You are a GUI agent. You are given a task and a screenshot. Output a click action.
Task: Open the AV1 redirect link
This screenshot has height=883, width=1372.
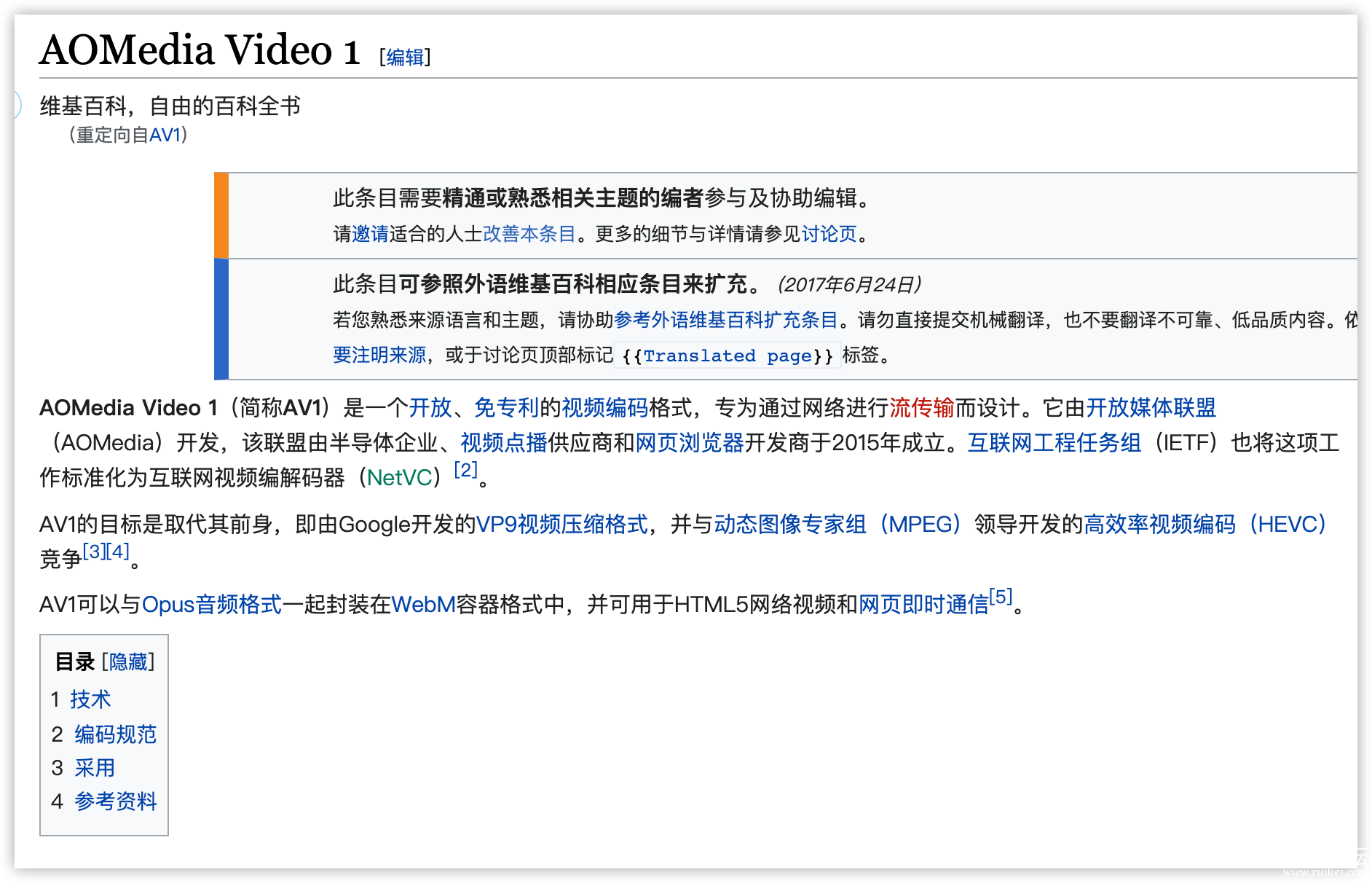click(165, 135)
